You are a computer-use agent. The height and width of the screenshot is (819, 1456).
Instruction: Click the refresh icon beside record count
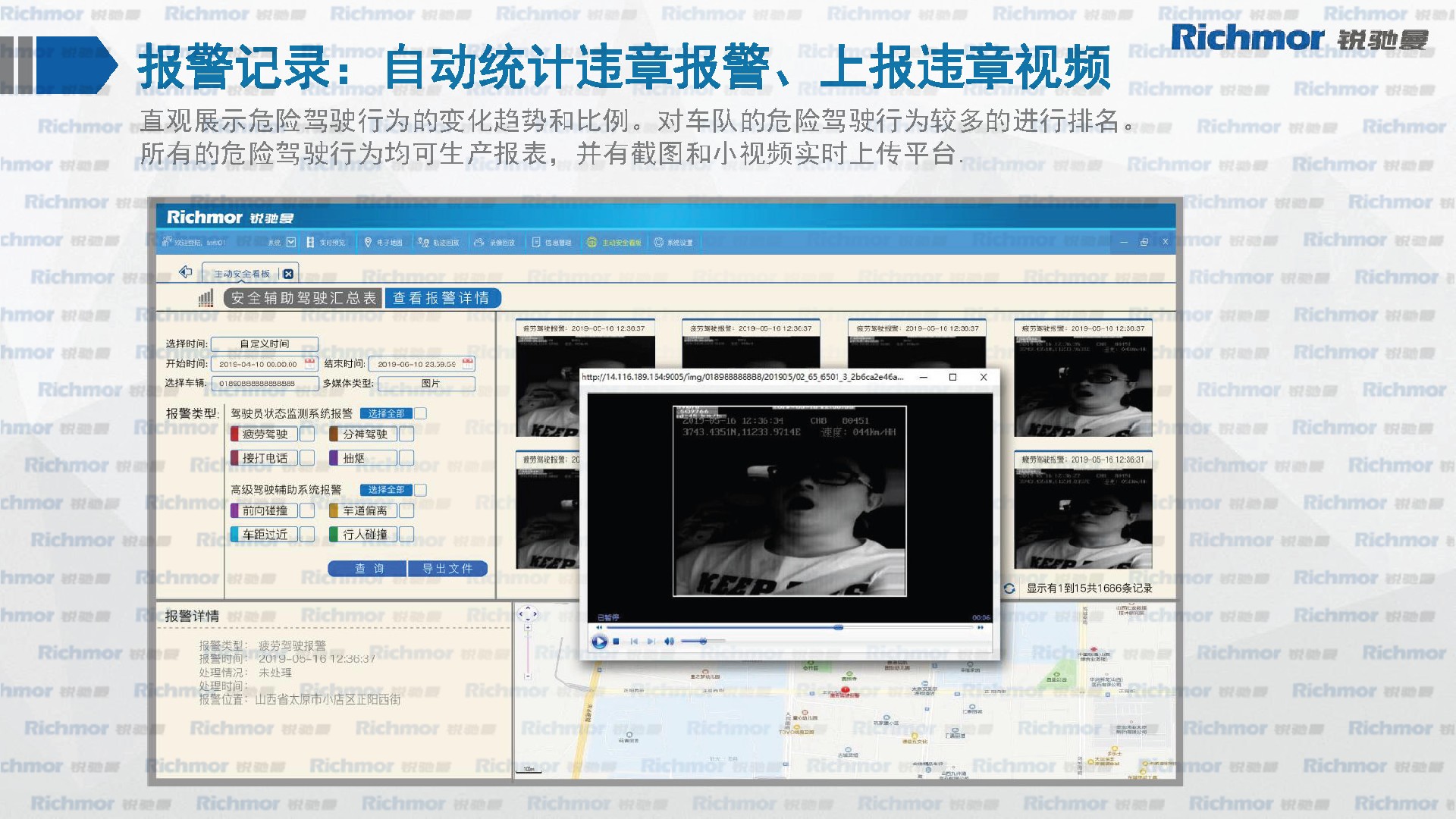coord(1009,588)
